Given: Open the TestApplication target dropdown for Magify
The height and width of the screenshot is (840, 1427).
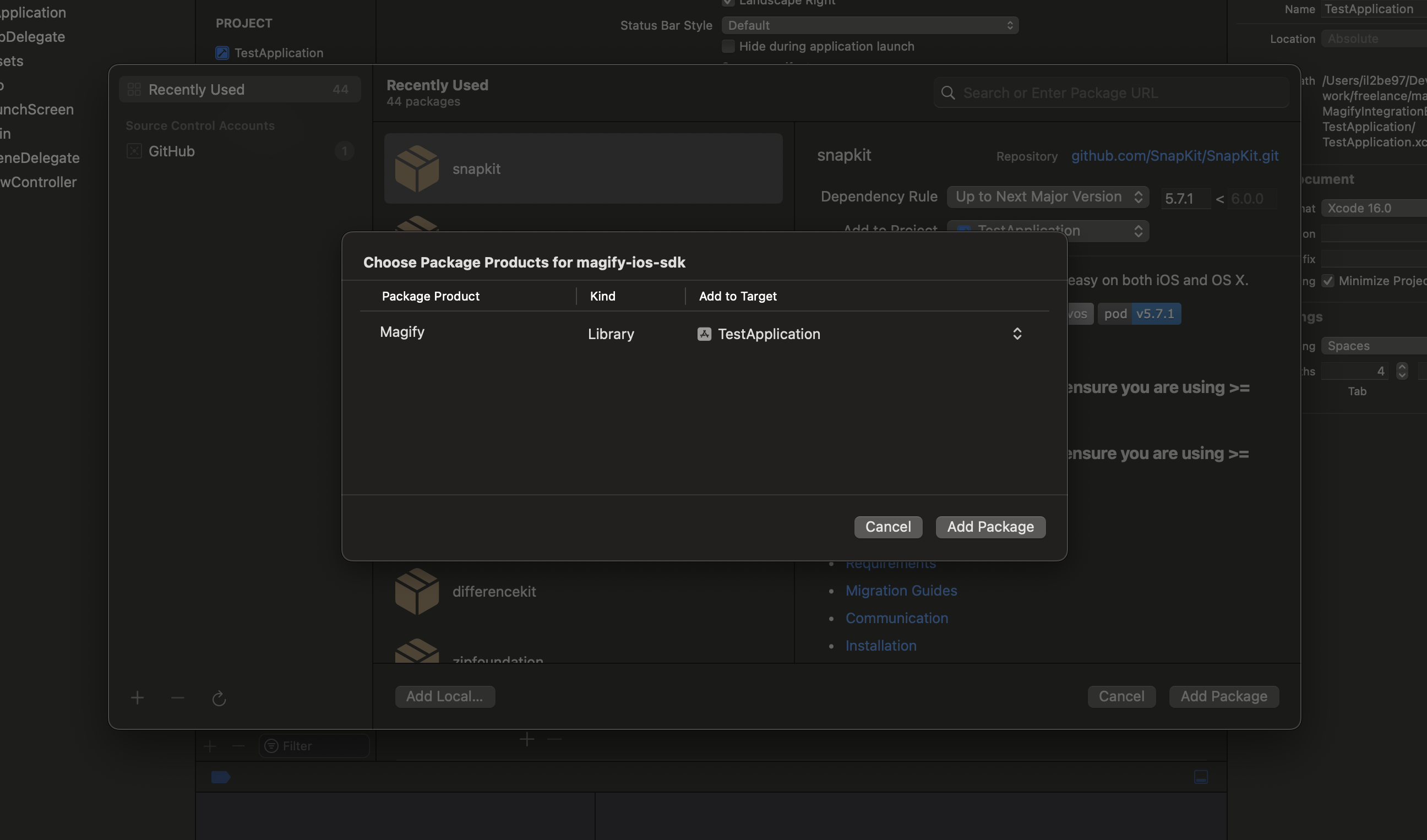Looking at the screenshot, I should click(x=859, y=334).
